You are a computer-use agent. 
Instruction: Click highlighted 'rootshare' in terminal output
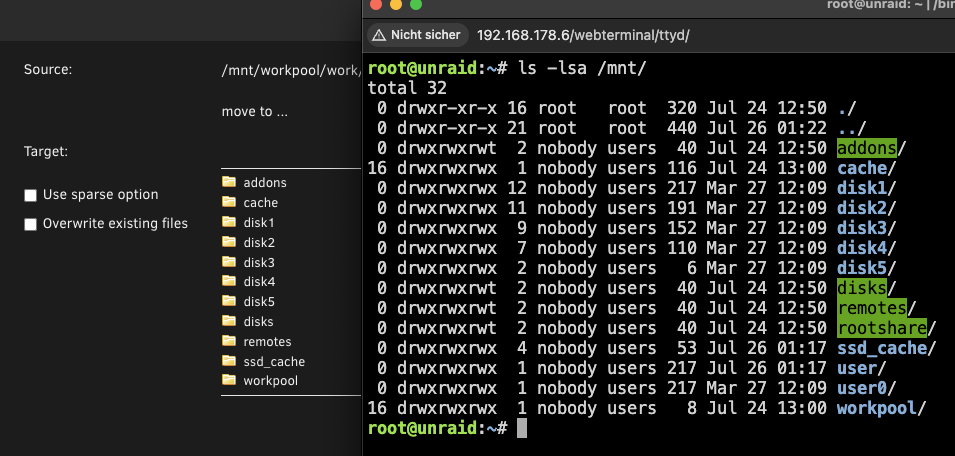pos(882,328)
